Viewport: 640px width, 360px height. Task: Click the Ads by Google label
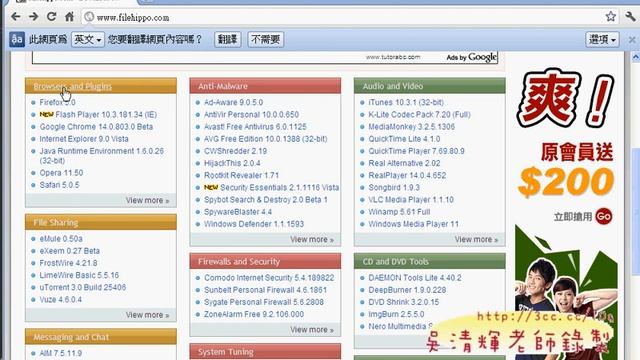click(x=472, y=57)
